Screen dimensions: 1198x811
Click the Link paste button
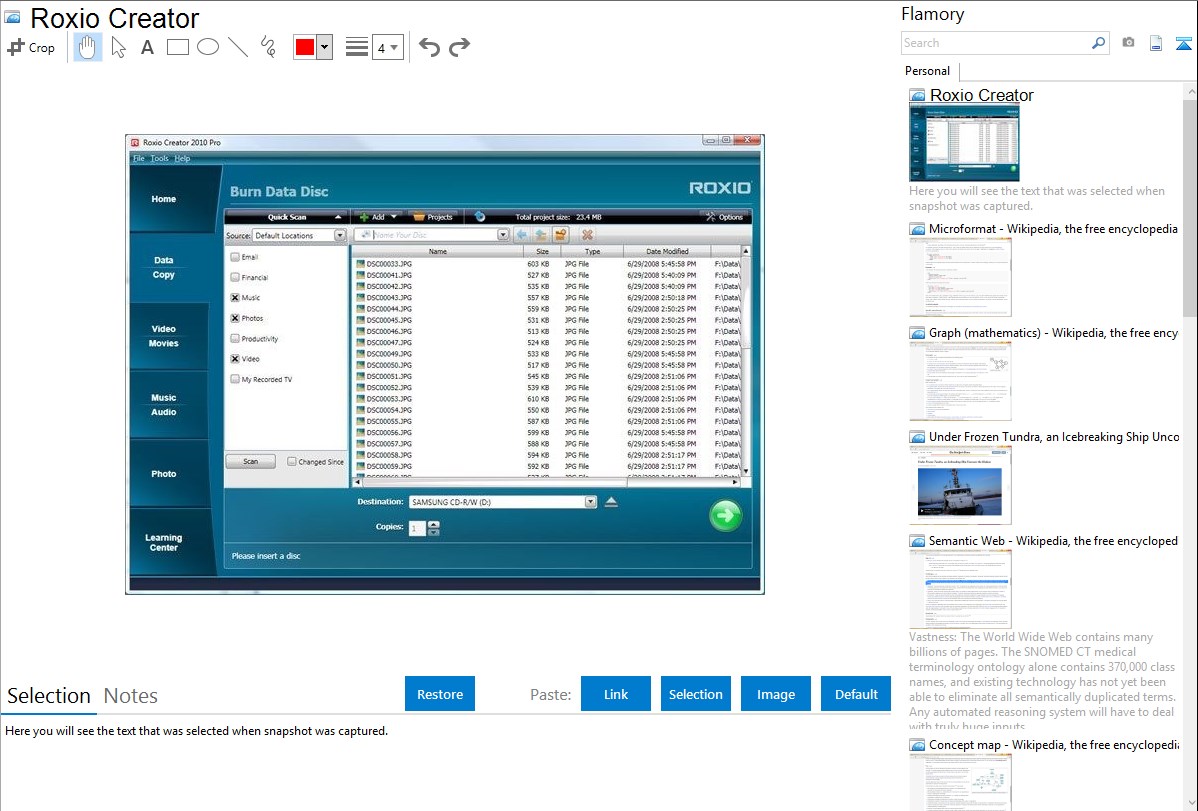click(616, 694)
